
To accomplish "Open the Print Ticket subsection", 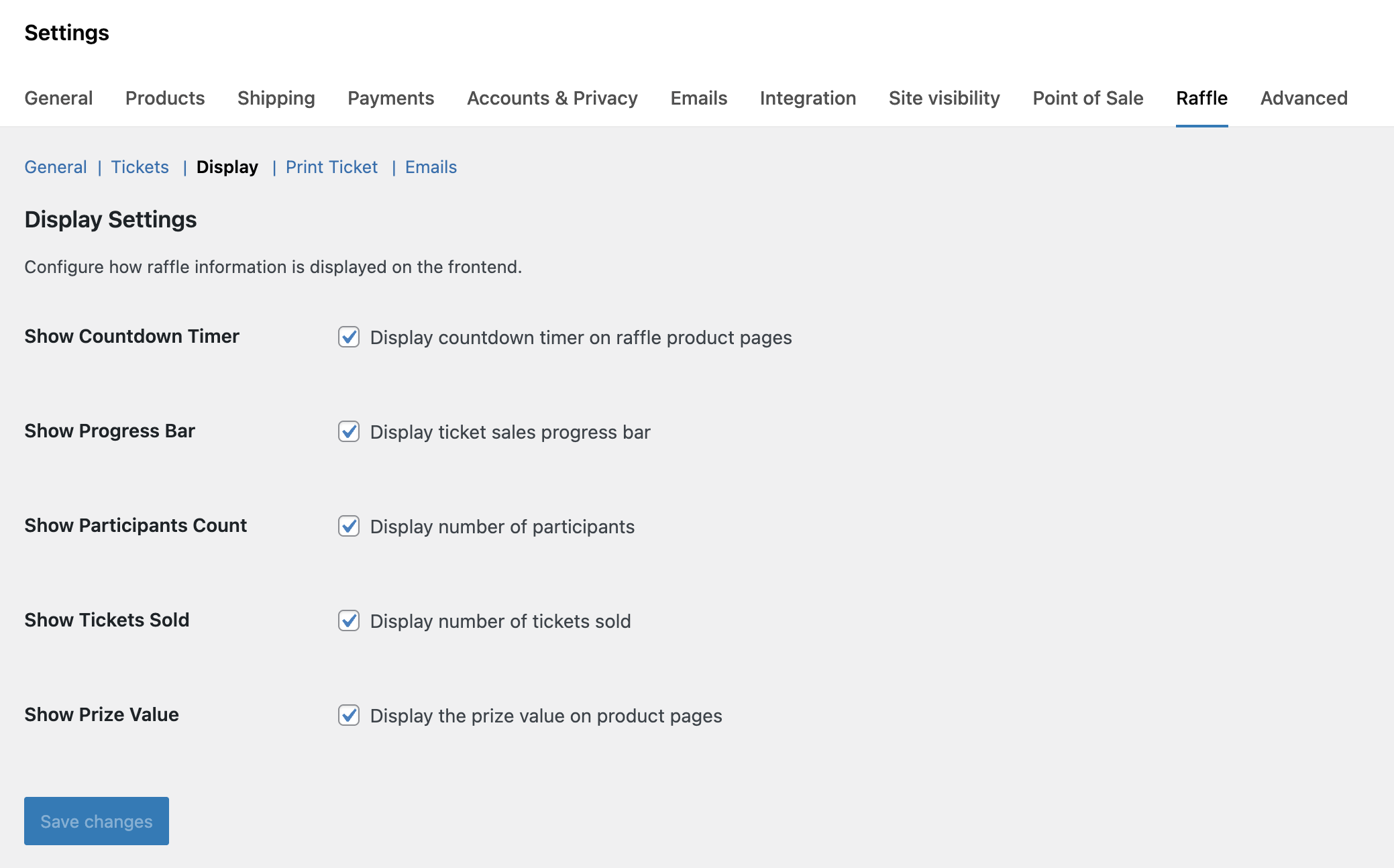I will 331,167.
